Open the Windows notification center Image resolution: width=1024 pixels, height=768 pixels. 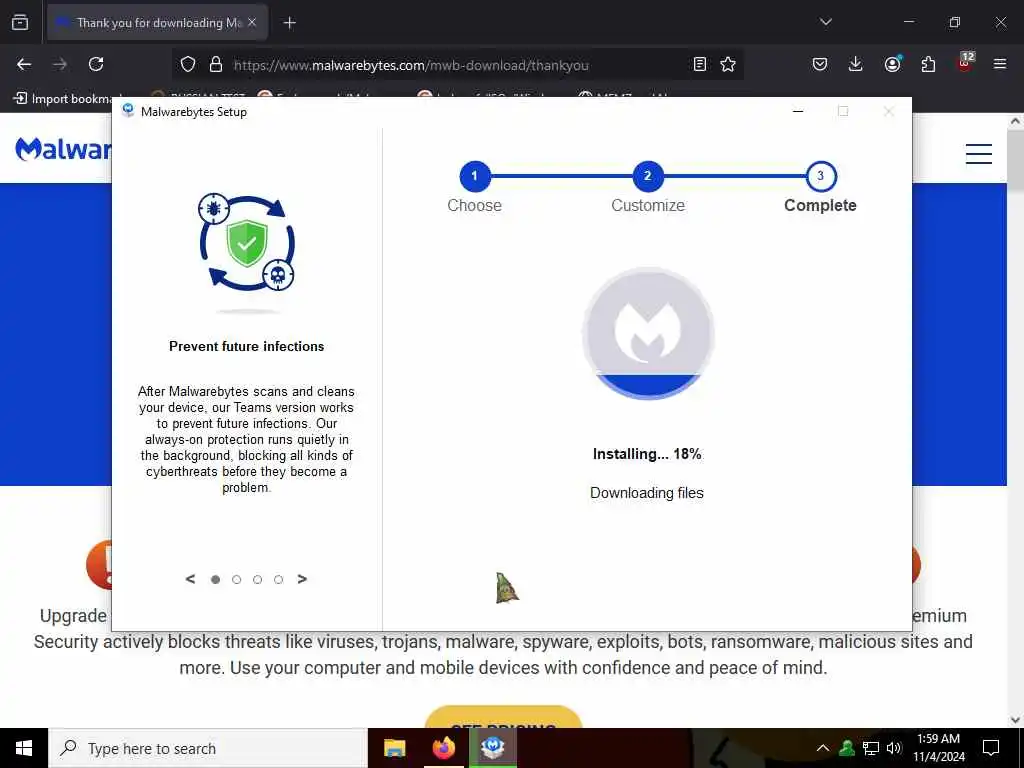[991, 748]
